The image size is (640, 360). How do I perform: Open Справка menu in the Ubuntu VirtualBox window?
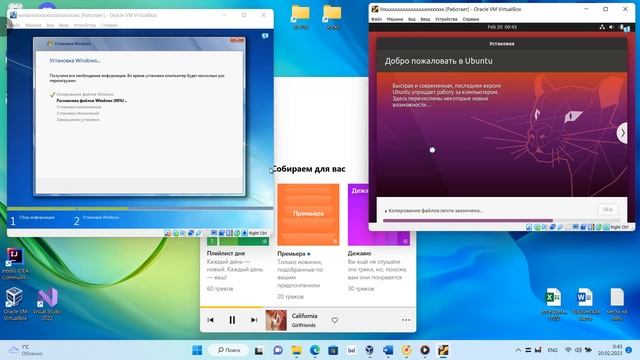tap(471, 19)
